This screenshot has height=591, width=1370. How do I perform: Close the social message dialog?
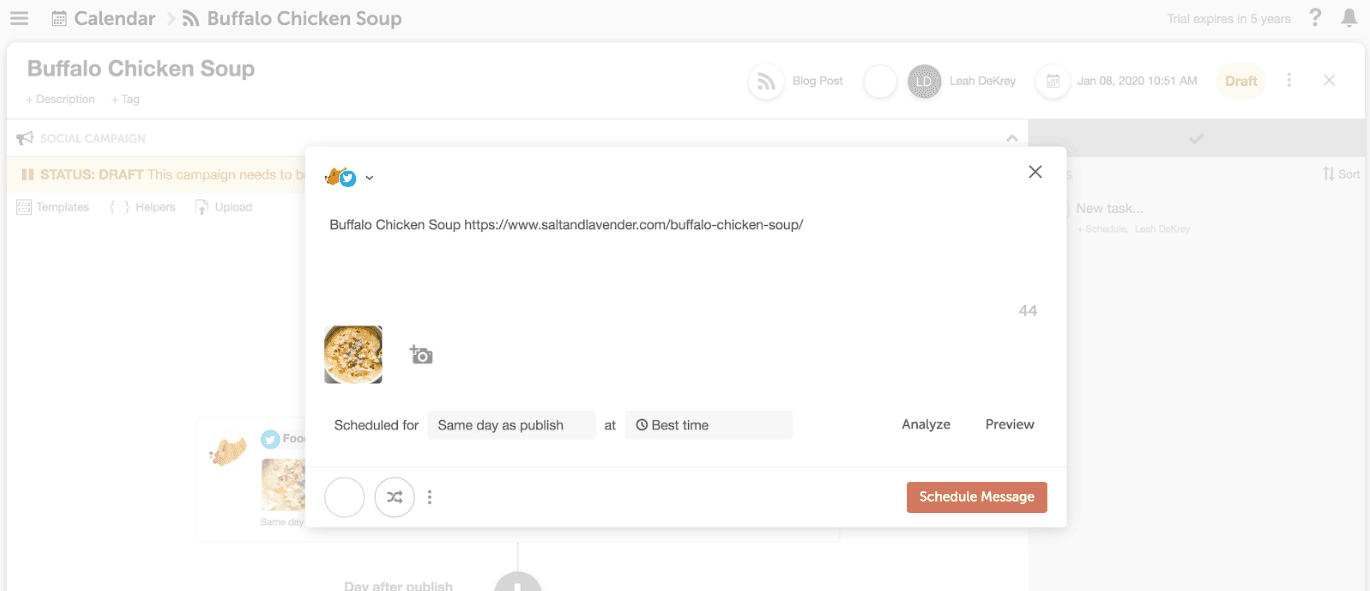pos(1035,172)
